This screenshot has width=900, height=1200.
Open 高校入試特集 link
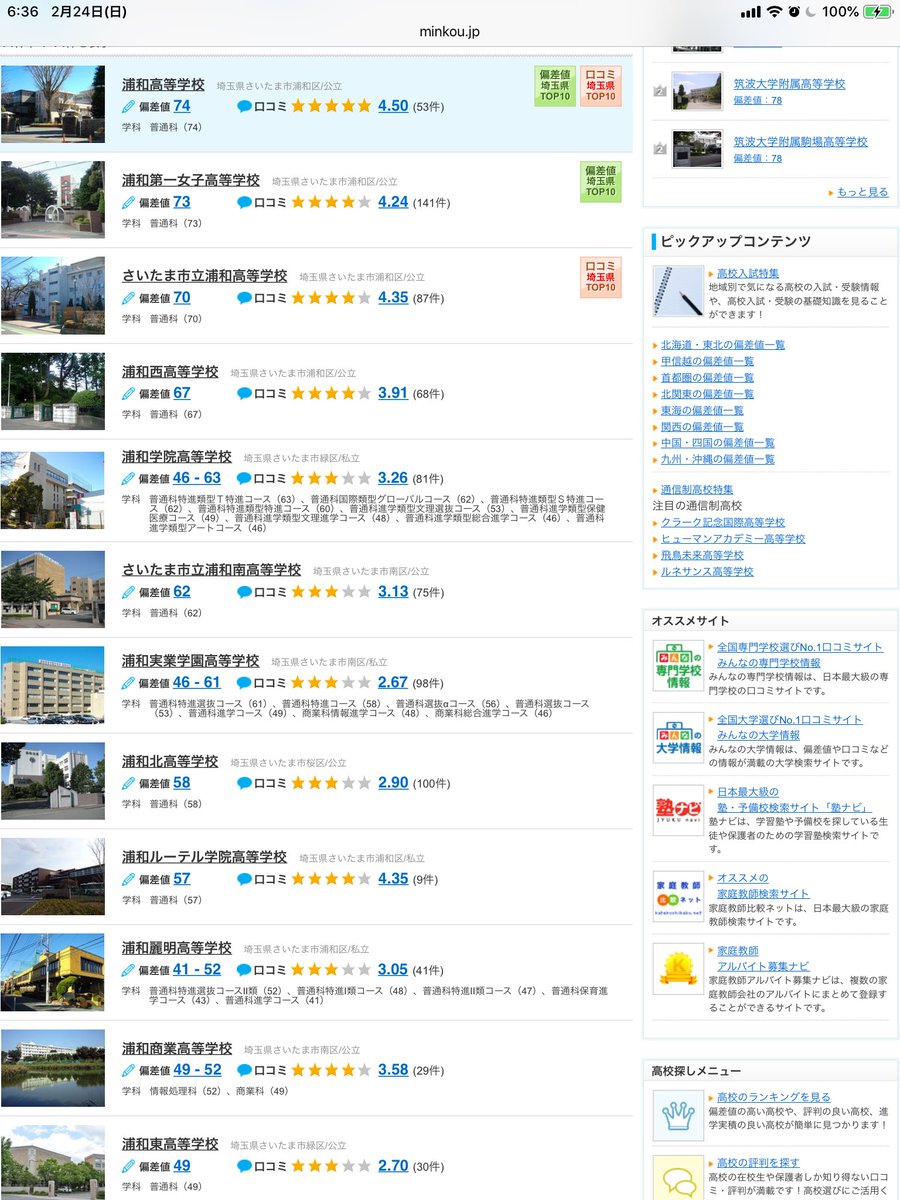(x=748, y=273)
